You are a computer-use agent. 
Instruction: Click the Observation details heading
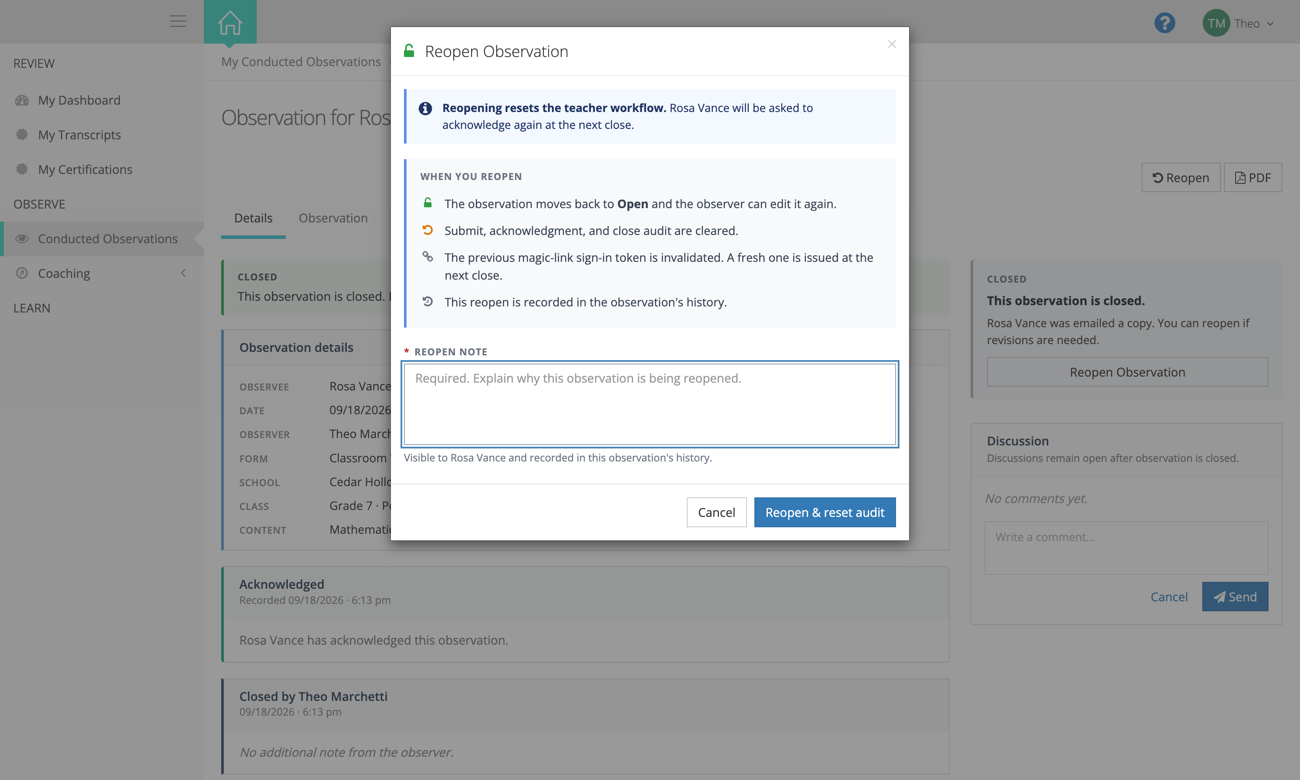296,347
